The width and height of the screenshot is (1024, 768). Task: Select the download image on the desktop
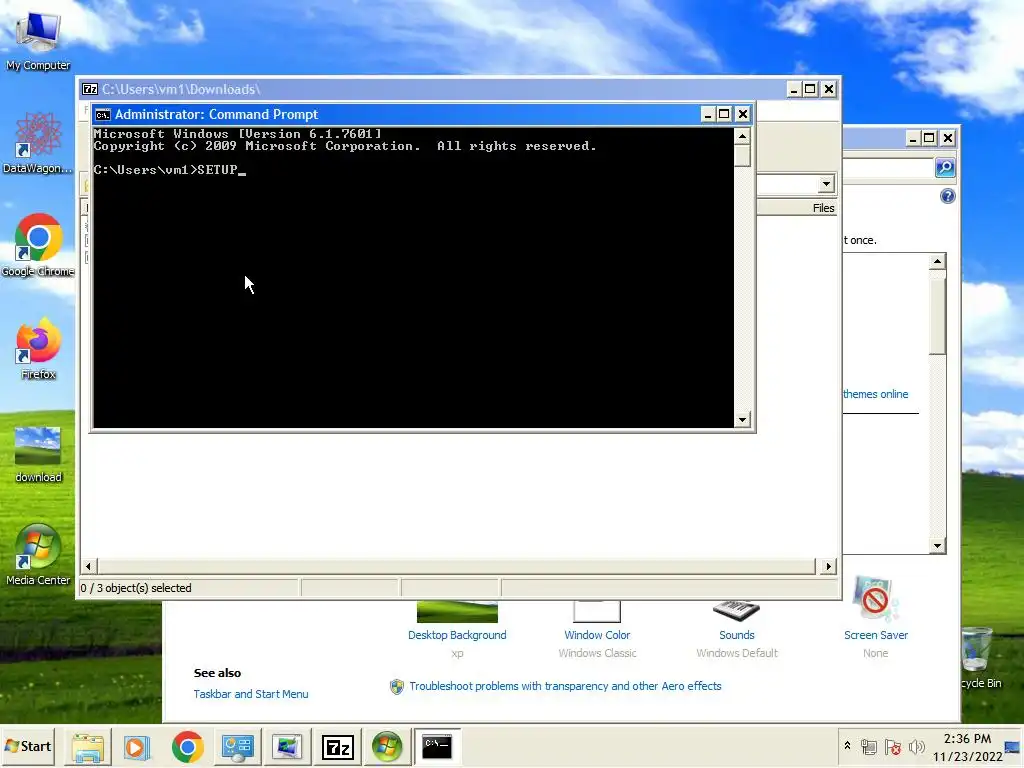point(38,453)
